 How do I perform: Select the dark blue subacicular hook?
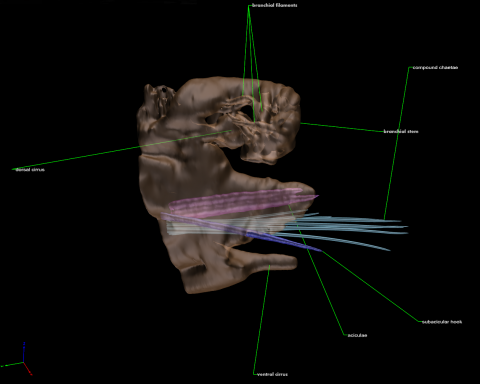pos(283,240)
